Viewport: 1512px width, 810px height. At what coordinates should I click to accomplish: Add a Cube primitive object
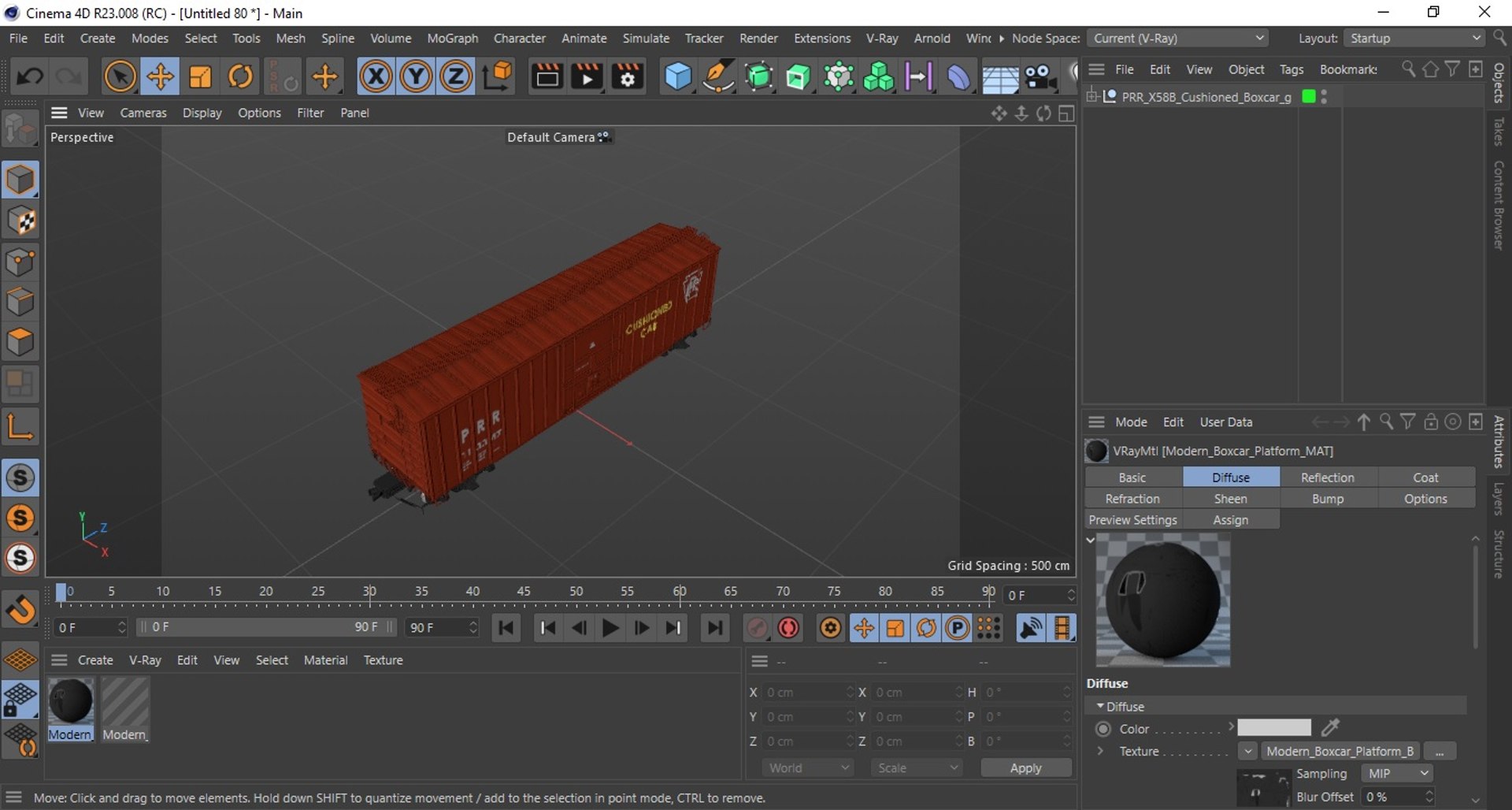click(x=678, y=76)
